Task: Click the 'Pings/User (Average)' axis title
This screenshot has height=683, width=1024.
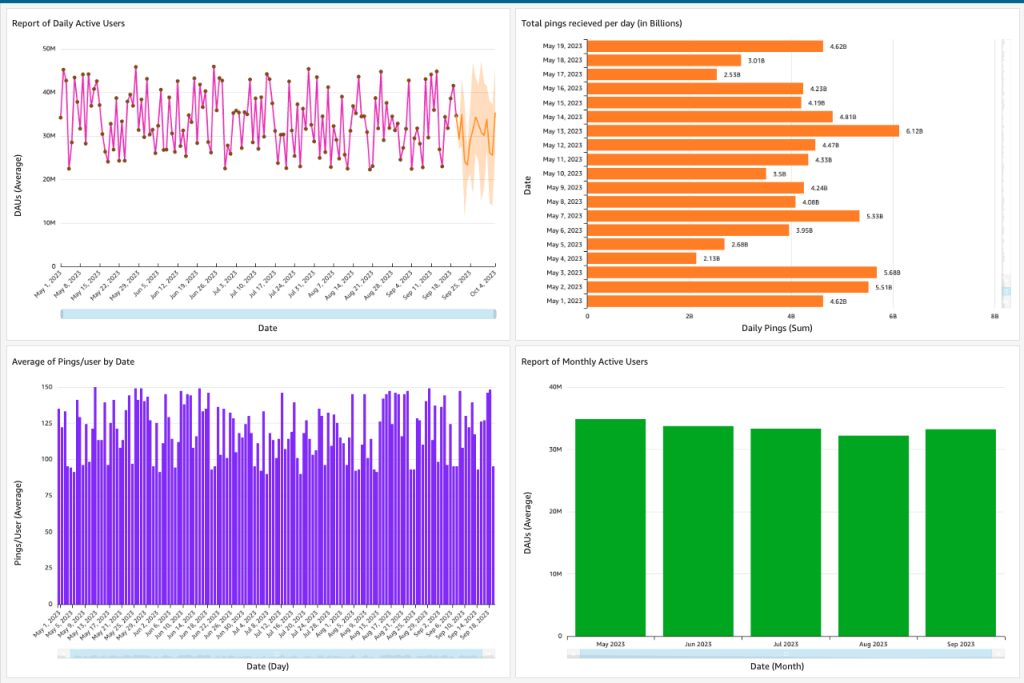Action: tap(18, 523)
